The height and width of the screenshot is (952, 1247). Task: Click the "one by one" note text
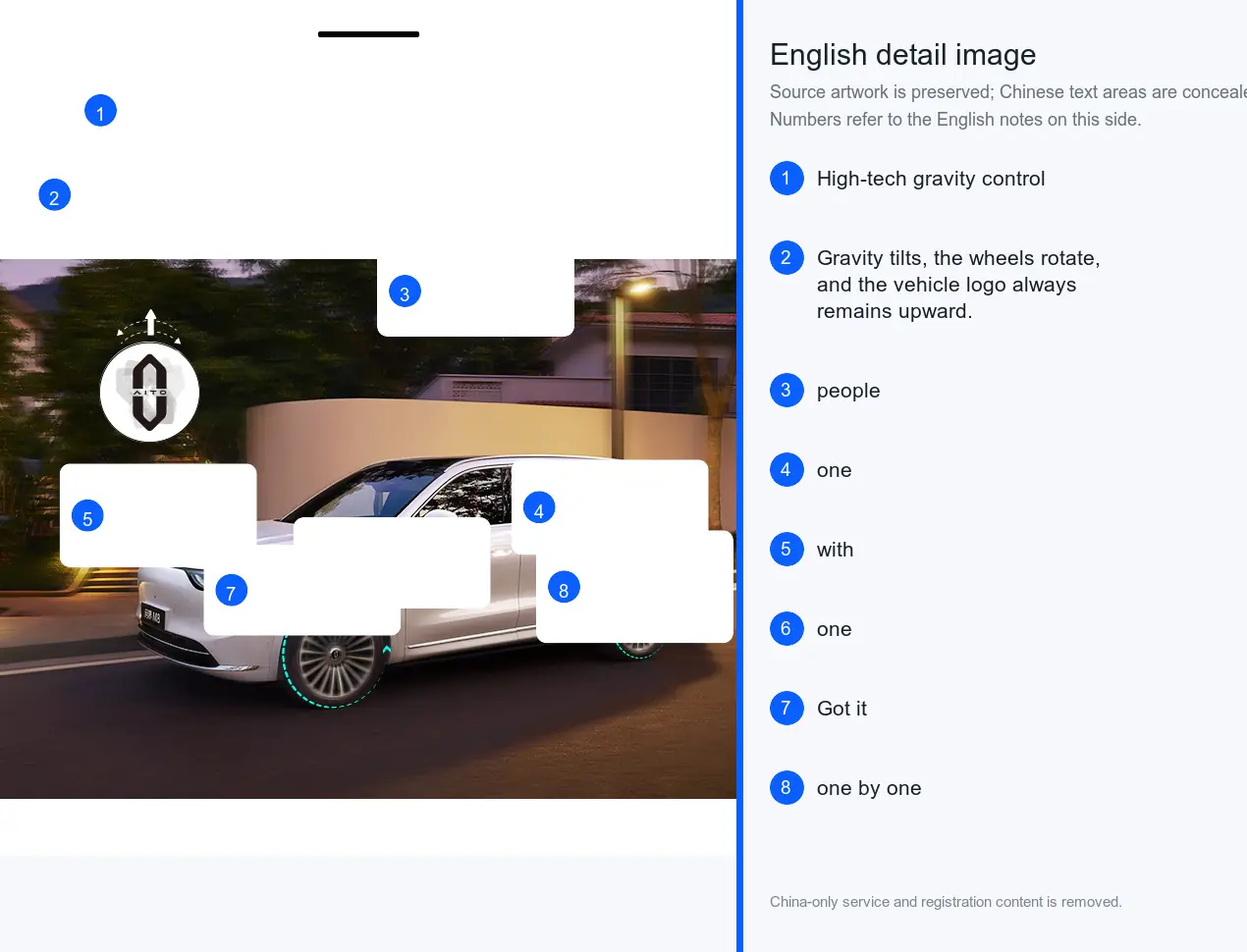869,788
